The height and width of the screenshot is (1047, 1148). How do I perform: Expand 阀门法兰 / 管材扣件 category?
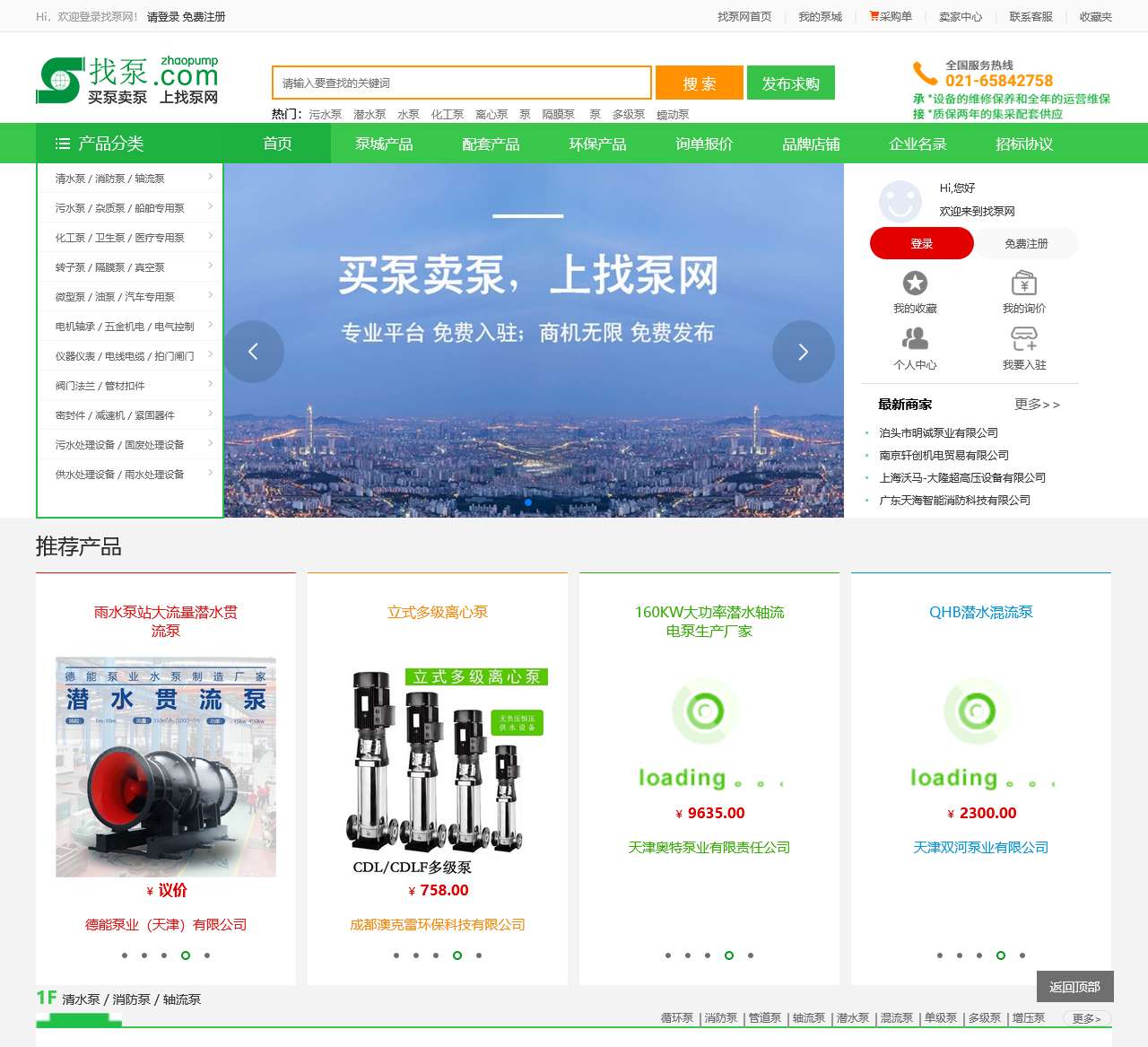click(x=129, y=386)
